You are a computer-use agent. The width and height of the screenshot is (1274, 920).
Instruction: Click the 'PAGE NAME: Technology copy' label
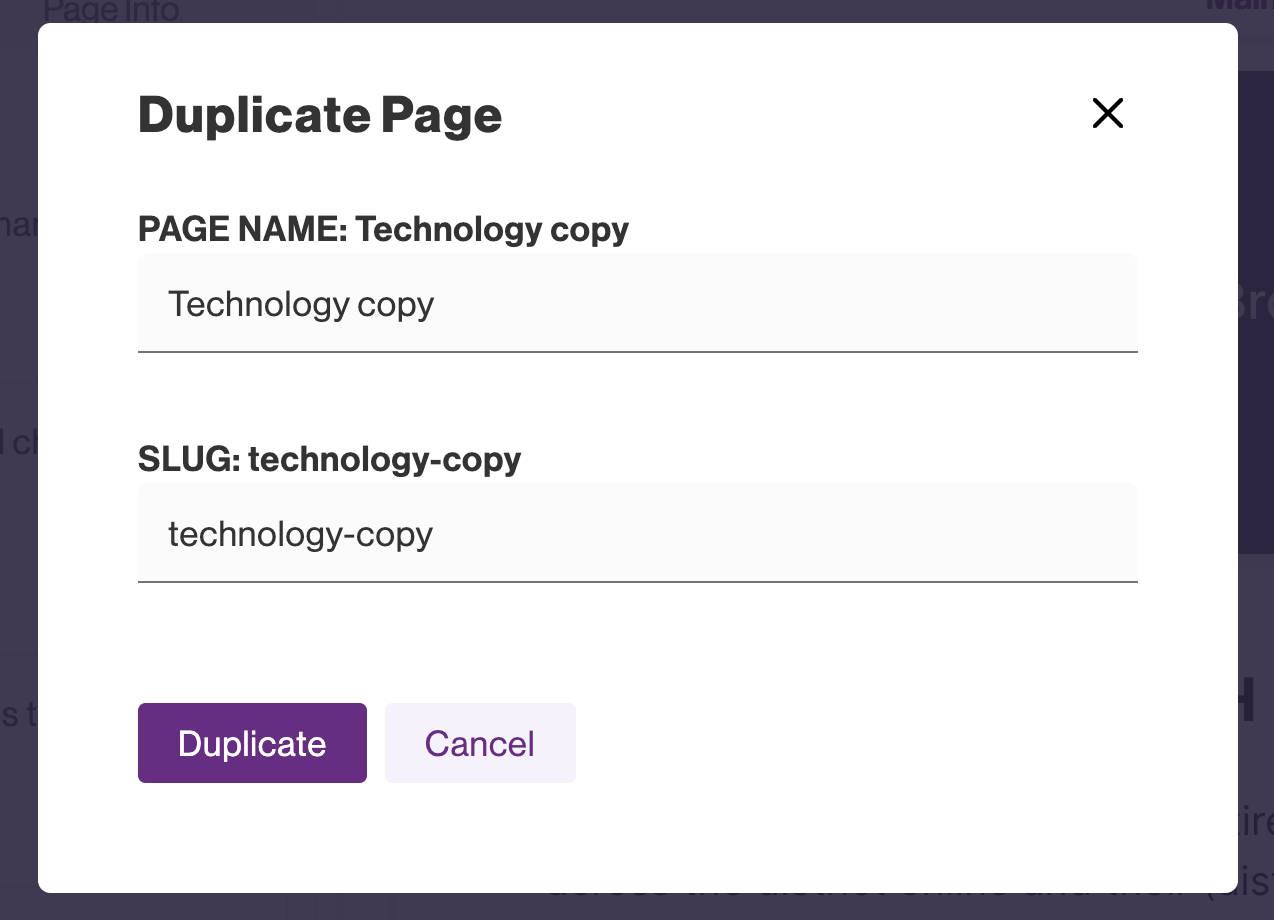[383, 230]
